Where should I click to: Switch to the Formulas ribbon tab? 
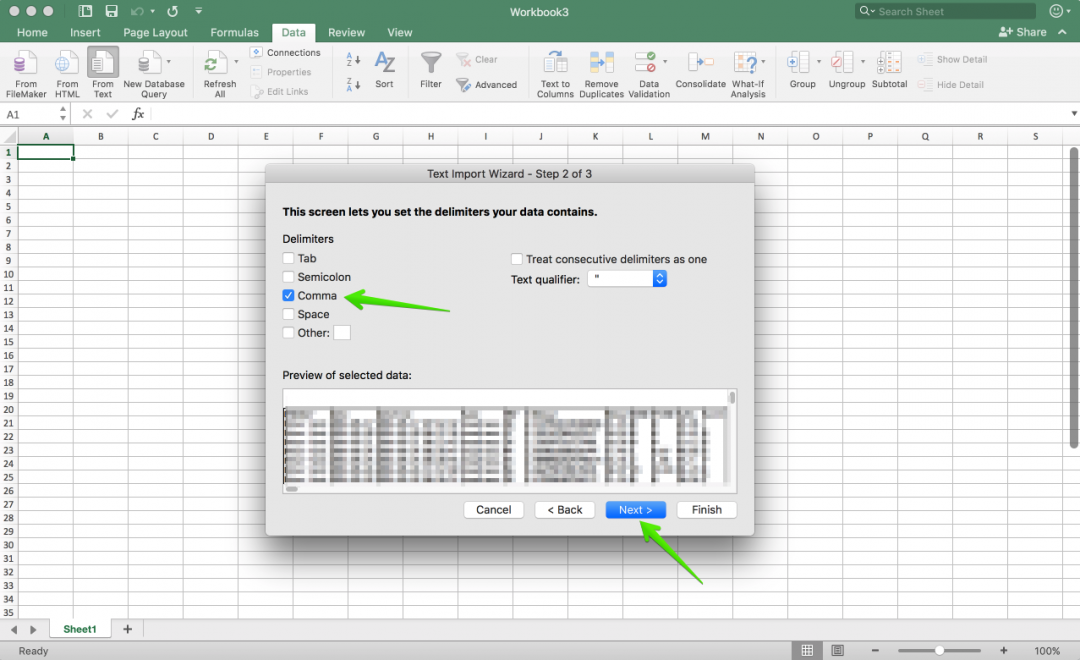[234, 32]
